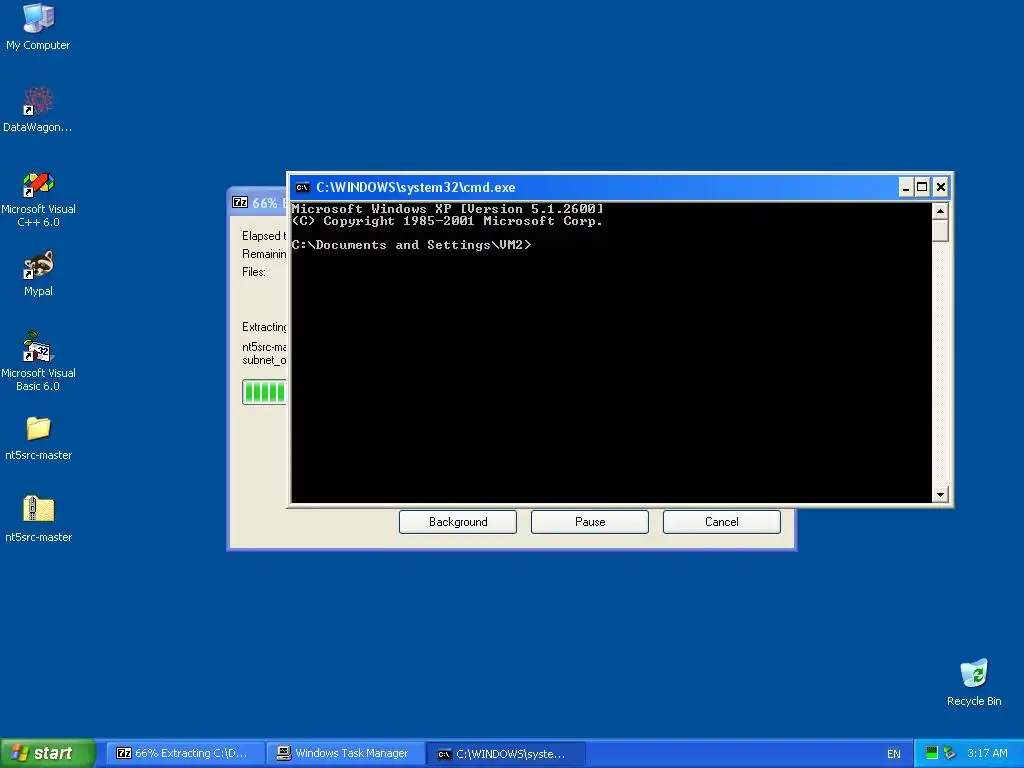
Task: Click the Background button in 7-Zip window
Action: coord(458,522)
